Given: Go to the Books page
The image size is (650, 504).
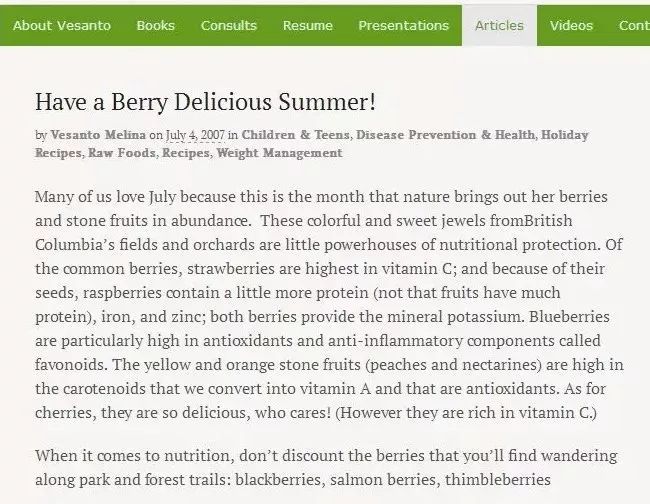Looking at the screenshot, I should click(x=155, y=26).
